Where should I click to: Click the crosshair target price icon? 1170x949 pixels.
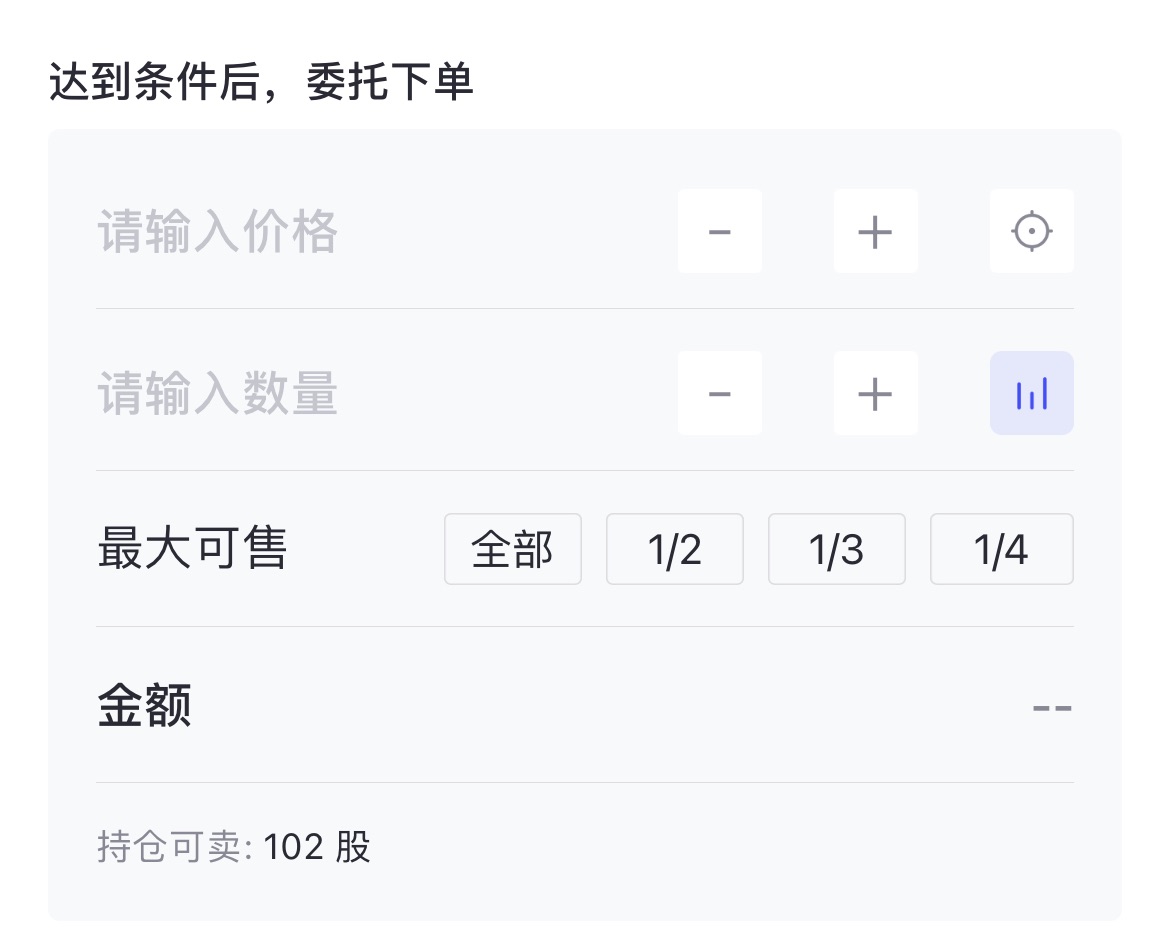[1032, 231]
